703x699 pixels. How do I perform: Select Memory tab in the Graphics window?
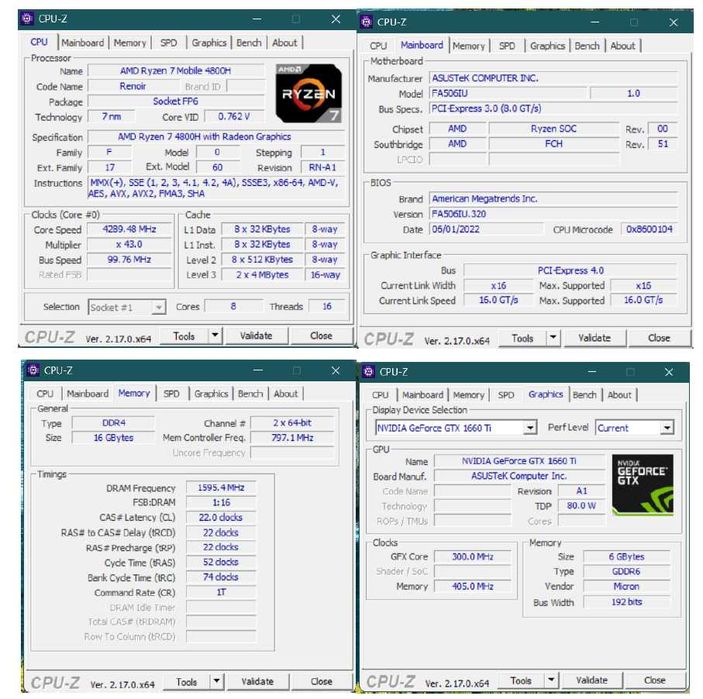[x=469, y=395]
